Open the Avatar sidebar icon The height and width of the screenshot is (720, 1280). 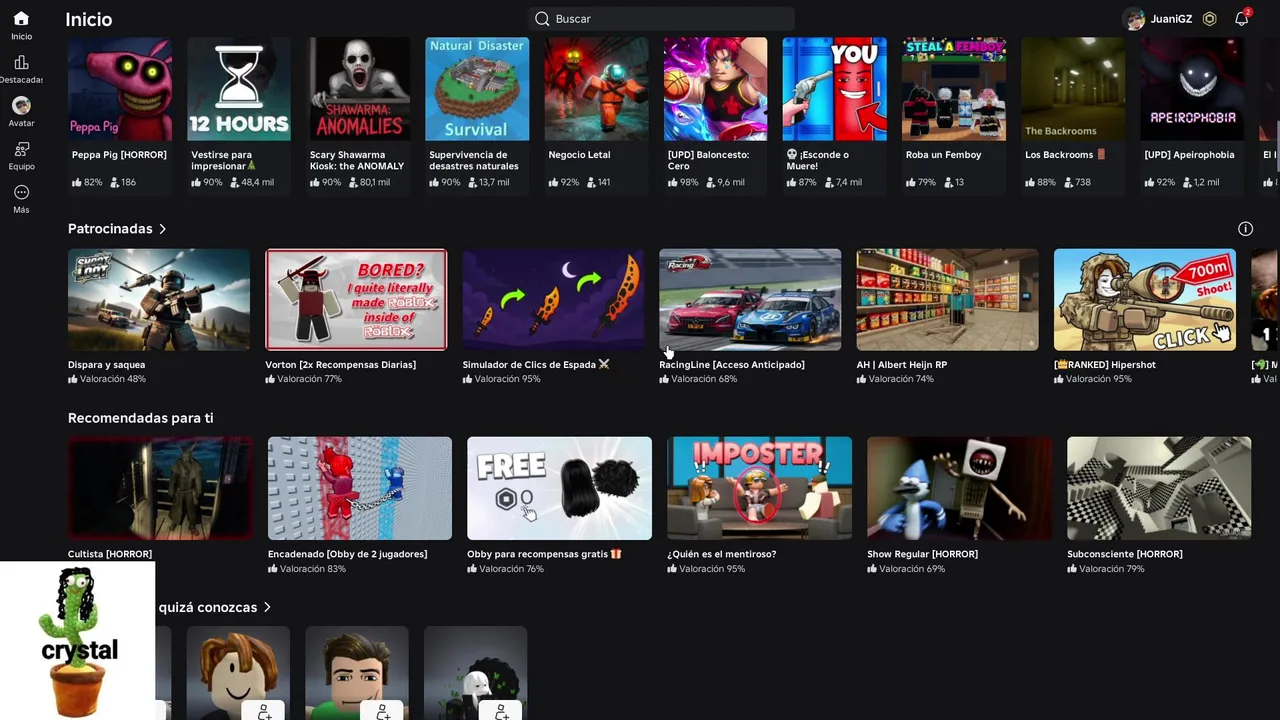(x=21, y=112)
